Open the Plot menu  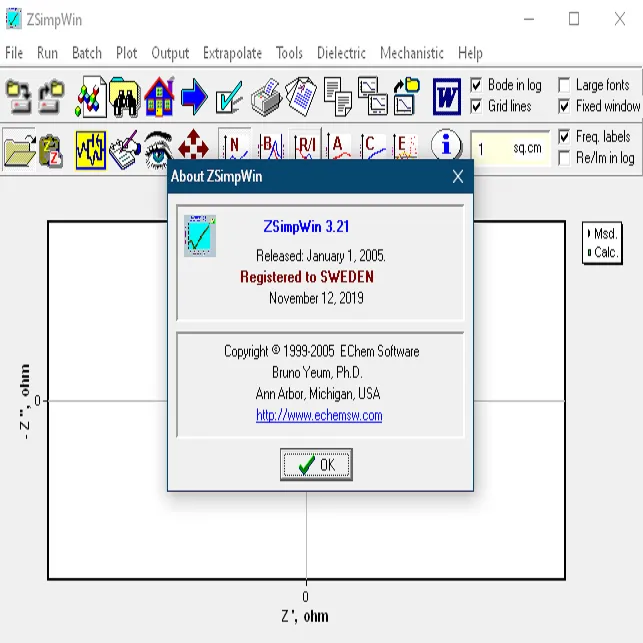[x=126, y=53]
